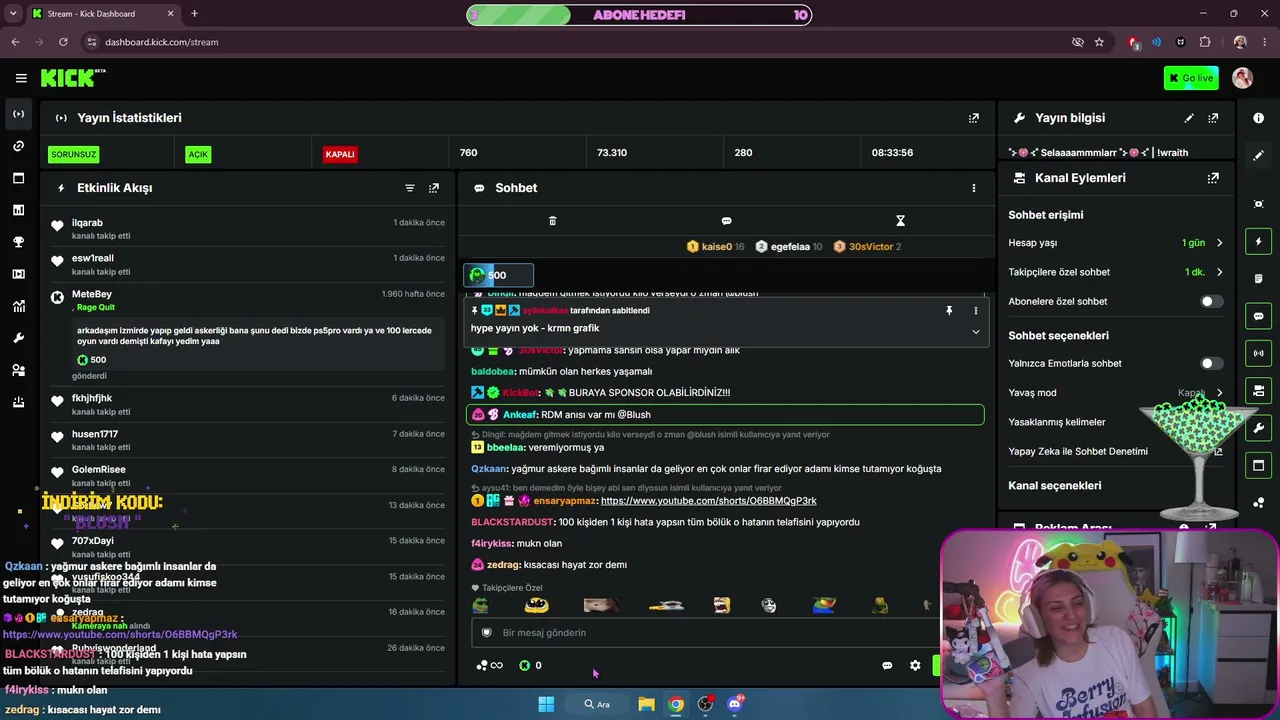The image size is (1280, 720).
Task: Open the growth analytics icon in left sidebar
Action: pyautogui.click(x=18, y=306)
